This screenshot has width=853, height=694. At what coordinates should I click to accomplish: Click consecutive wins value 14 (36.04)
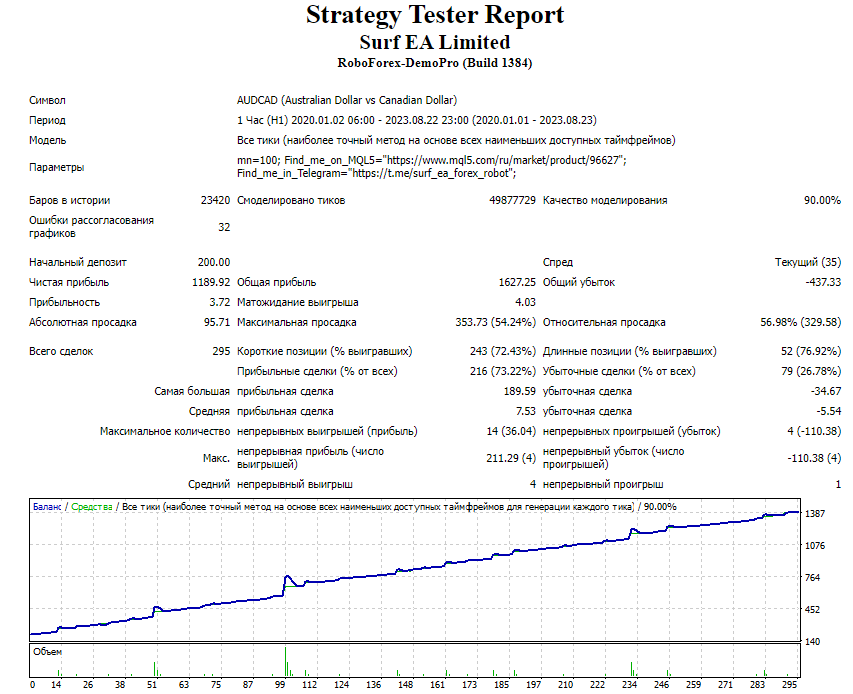tap(511, 431)
